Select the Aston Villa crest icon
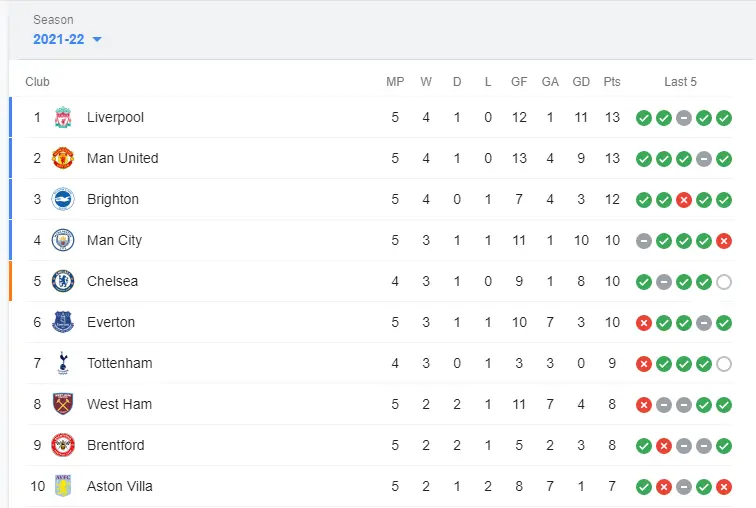Screen dimensions: 756x508 (x=63, y=486)
